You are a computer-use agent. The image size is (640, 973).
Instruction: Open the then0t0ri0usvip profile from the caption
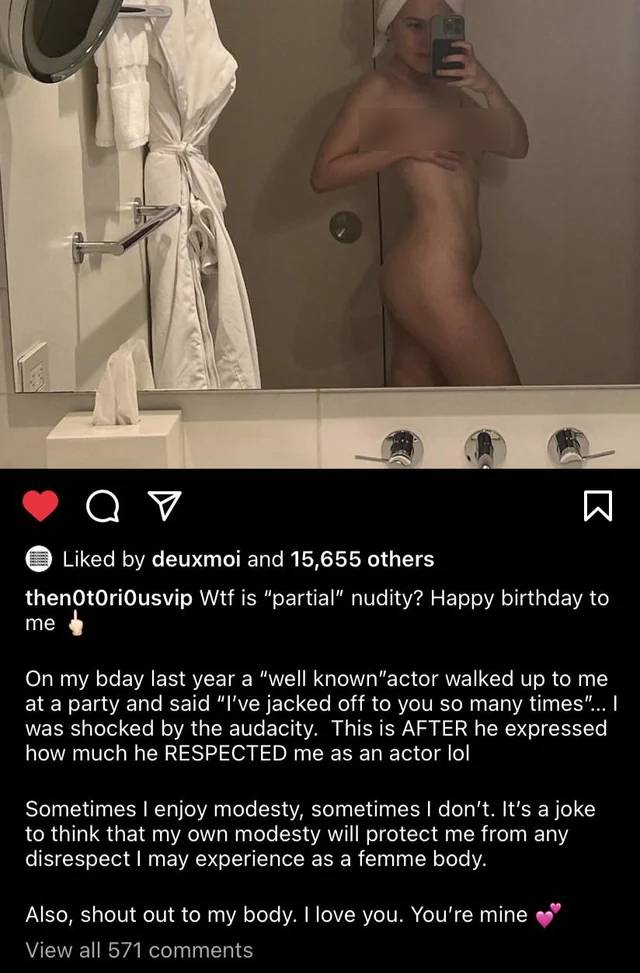109,598
